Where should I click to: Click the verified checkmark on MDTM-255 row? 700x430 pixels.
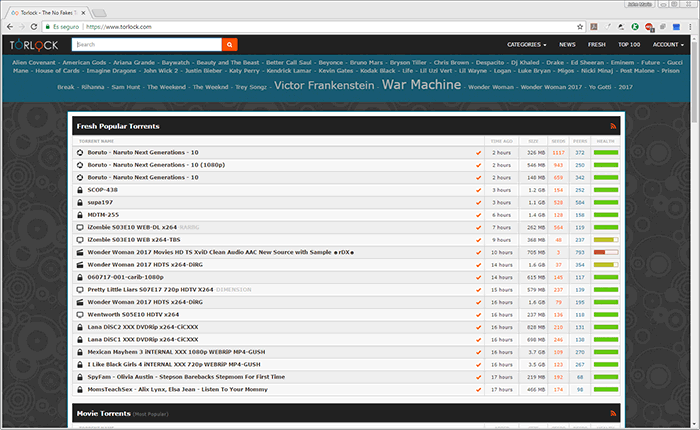(x=479, y=215)
